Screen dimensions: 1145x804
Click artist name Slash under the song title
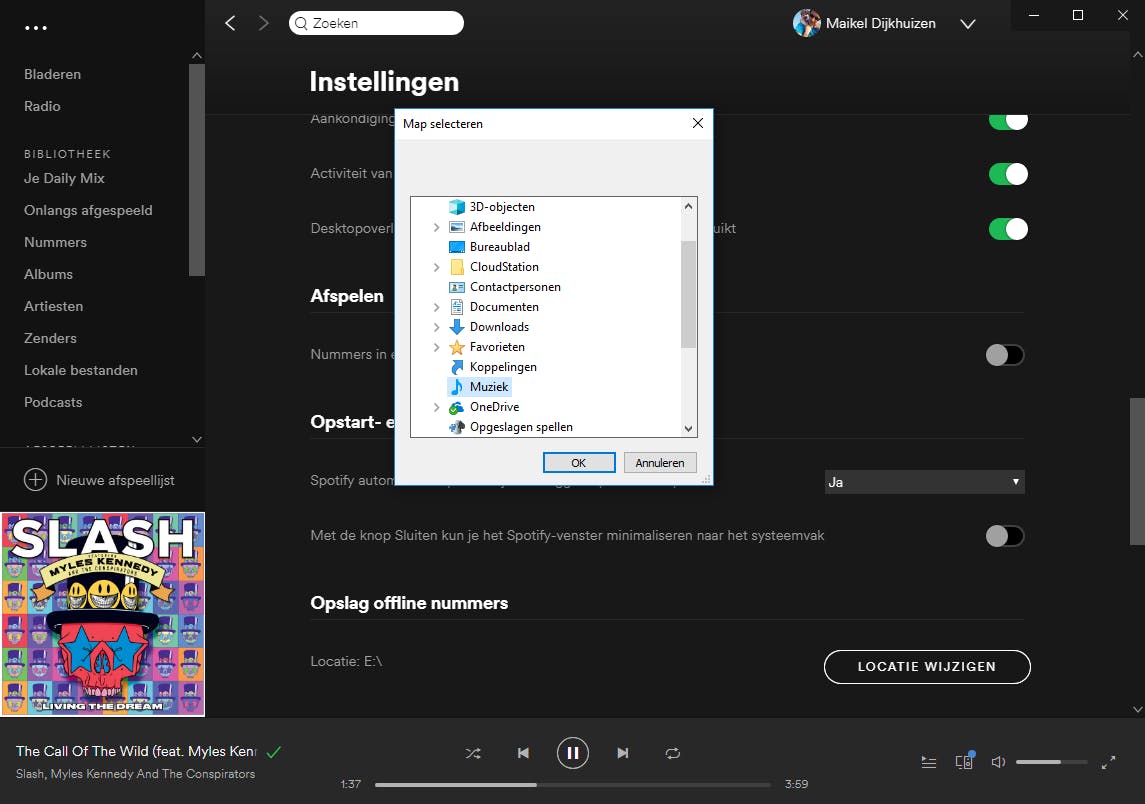[x=30, y=774]
